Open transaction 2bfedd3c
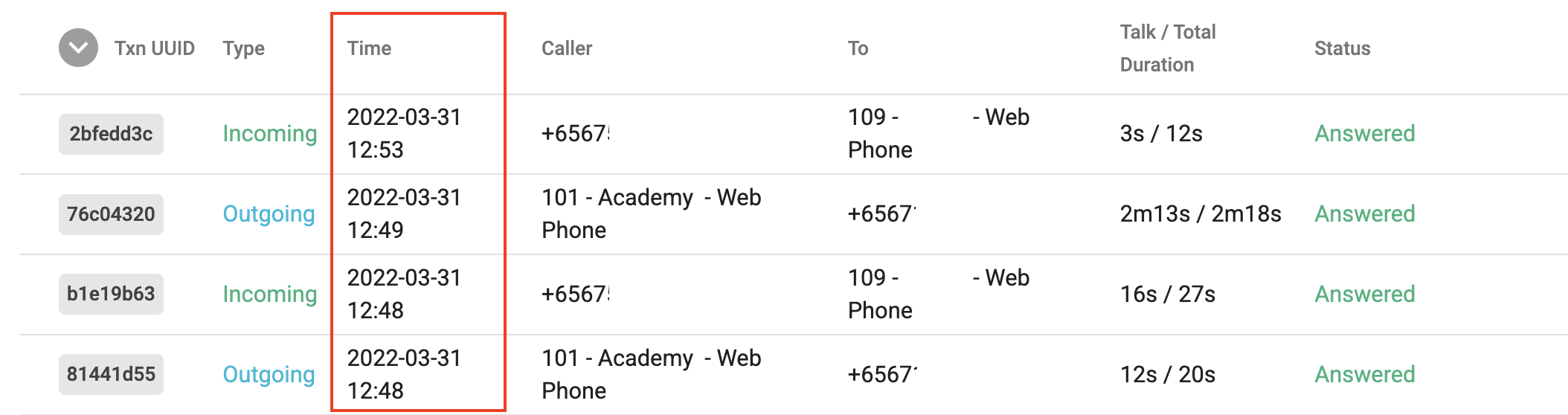1568x415 pixels. click(111, 134)
